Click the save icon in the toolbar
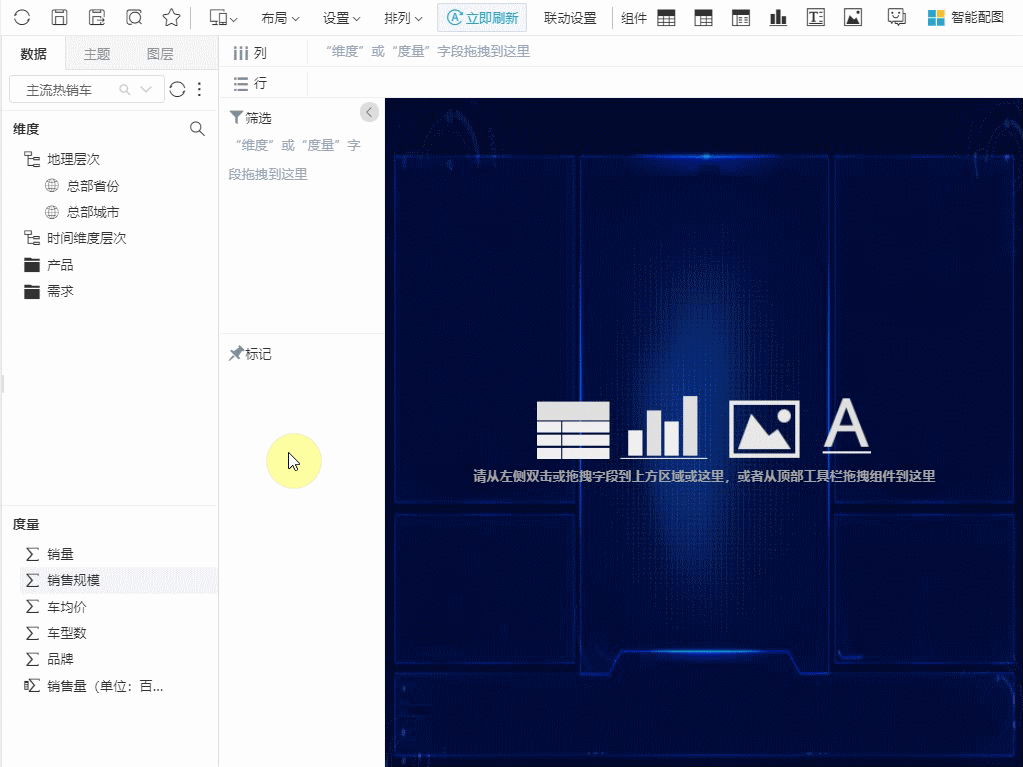 (x=60, y=18)
